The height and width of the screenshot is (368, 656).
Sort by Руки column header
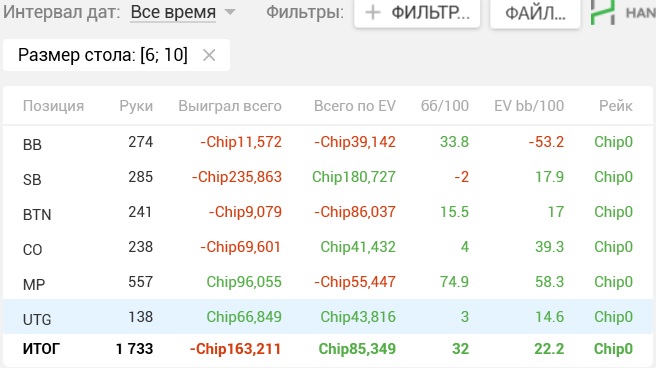click(136, 106)
